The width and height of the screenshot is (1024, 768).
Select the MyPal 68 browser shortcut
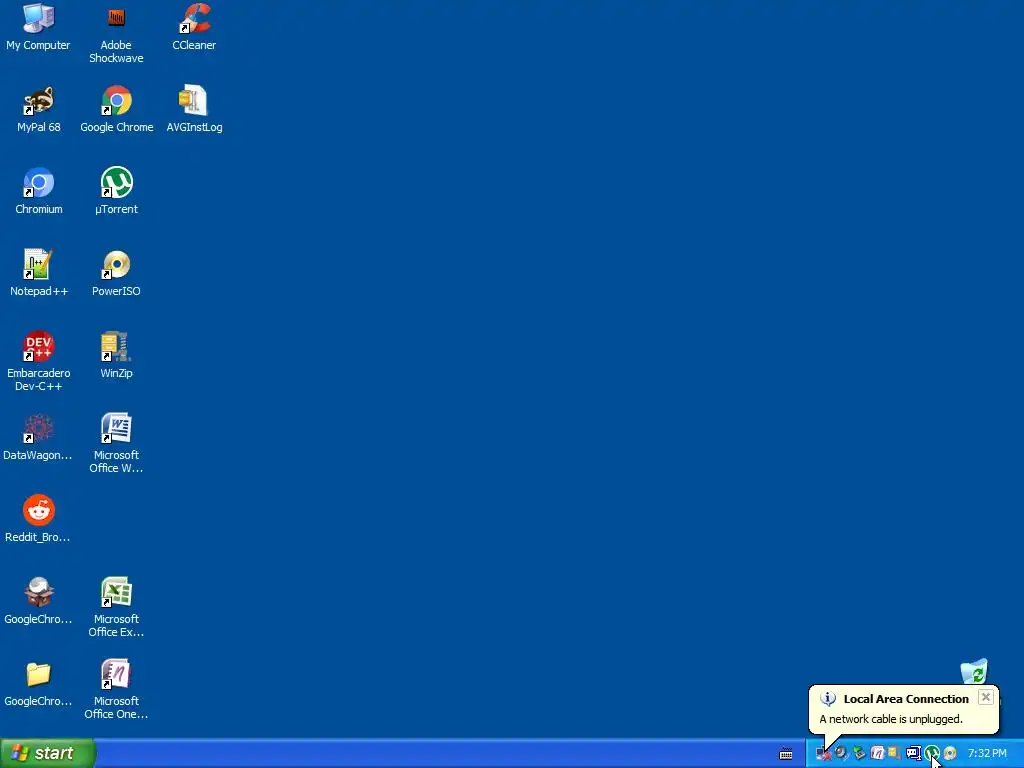[x=39, y=109]
